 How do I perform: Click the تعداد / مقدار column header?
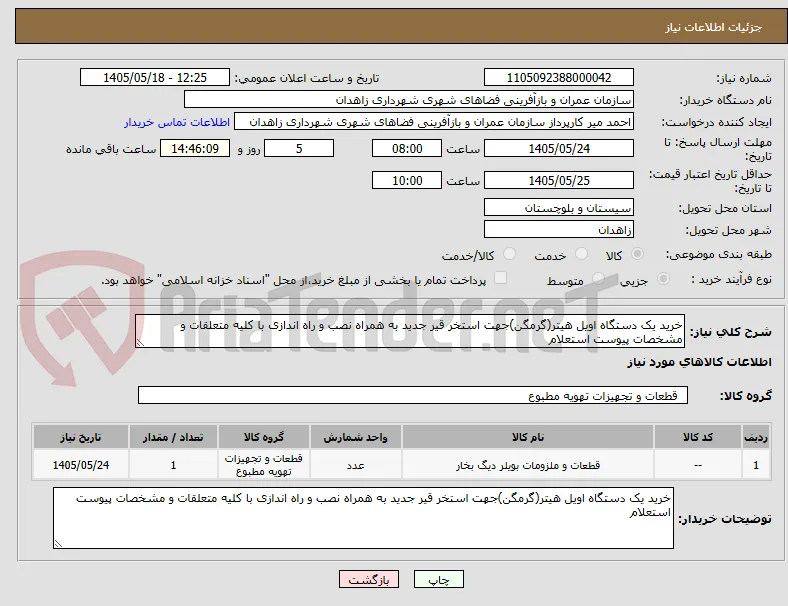click(x=173, y=437)
